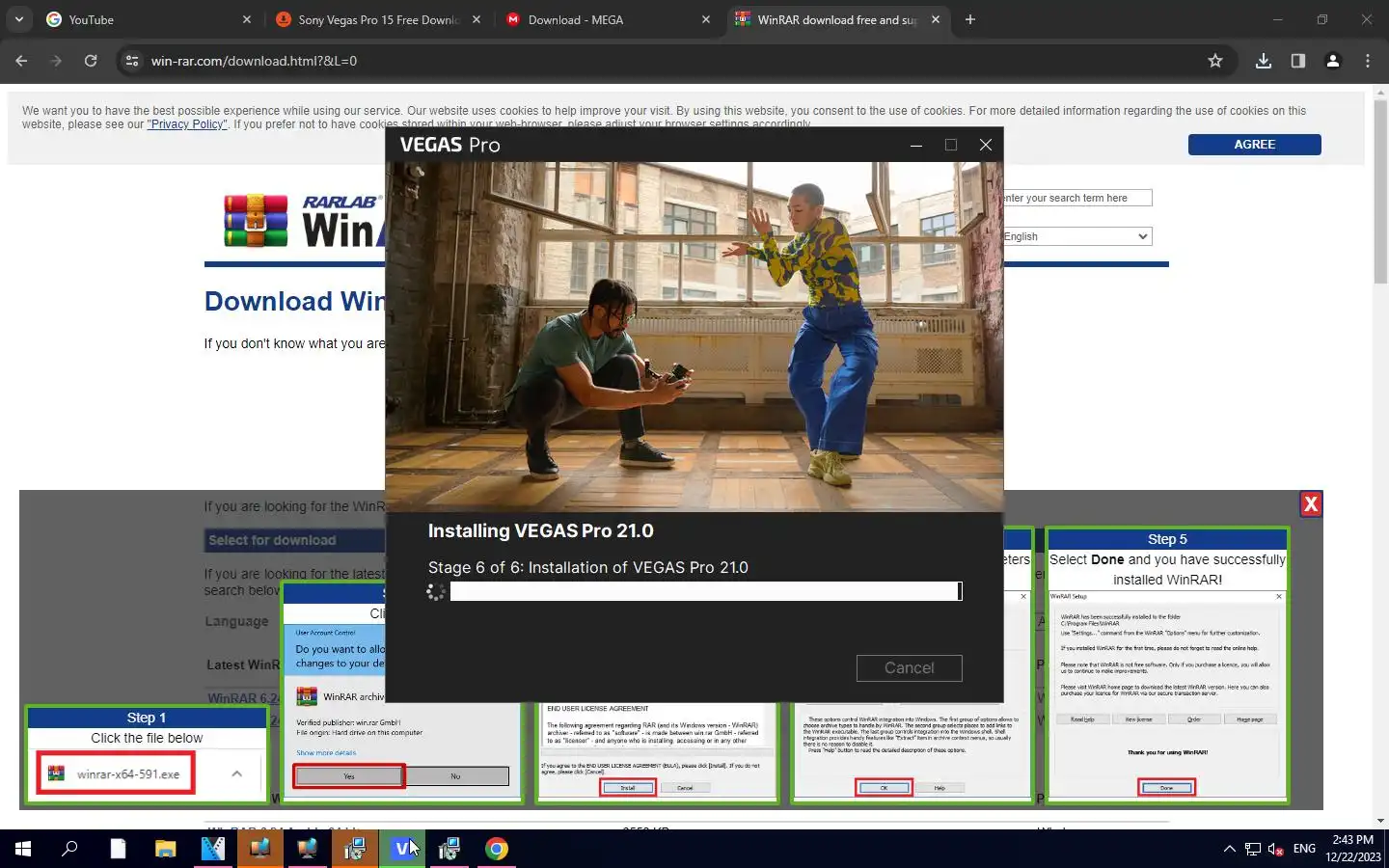The width and height of the screenshot is (1389, 868).
Task: Switch to the Download - MEGA tab
Action: tap(607, 19)
